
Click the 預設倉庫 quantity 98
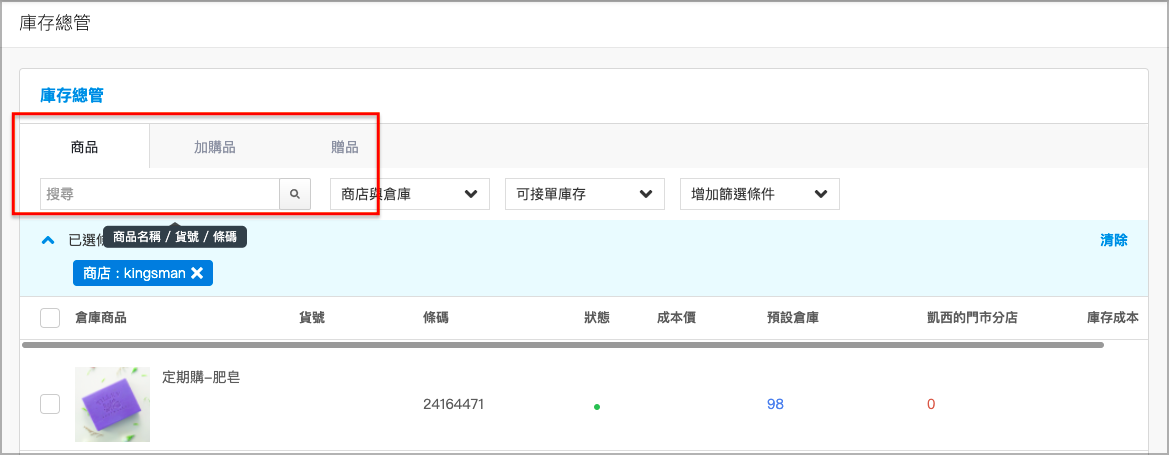click(x=775, y=404)
